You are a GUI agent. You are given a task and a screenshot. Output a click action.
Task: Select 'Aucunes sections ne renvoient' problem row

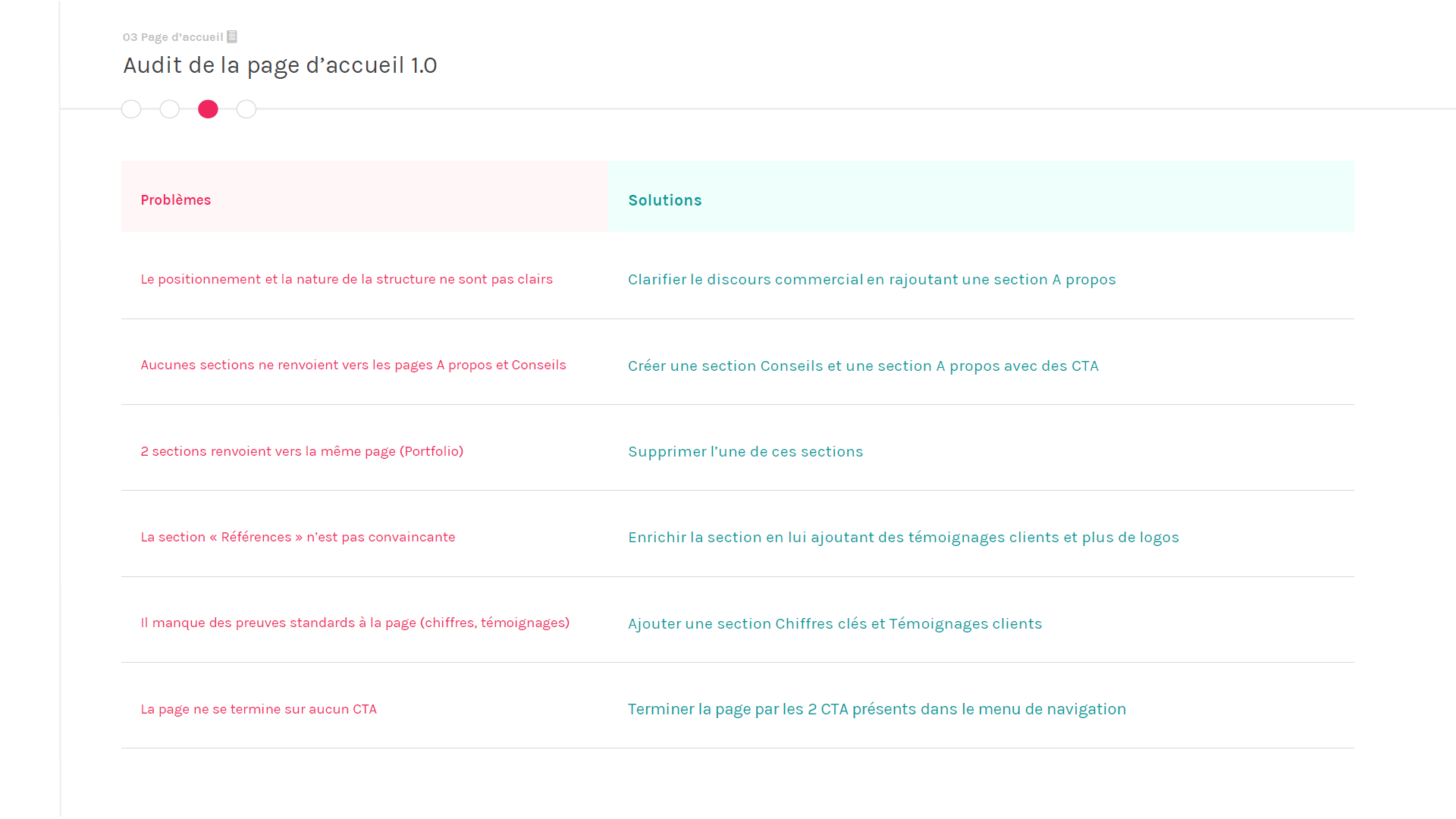353,365
